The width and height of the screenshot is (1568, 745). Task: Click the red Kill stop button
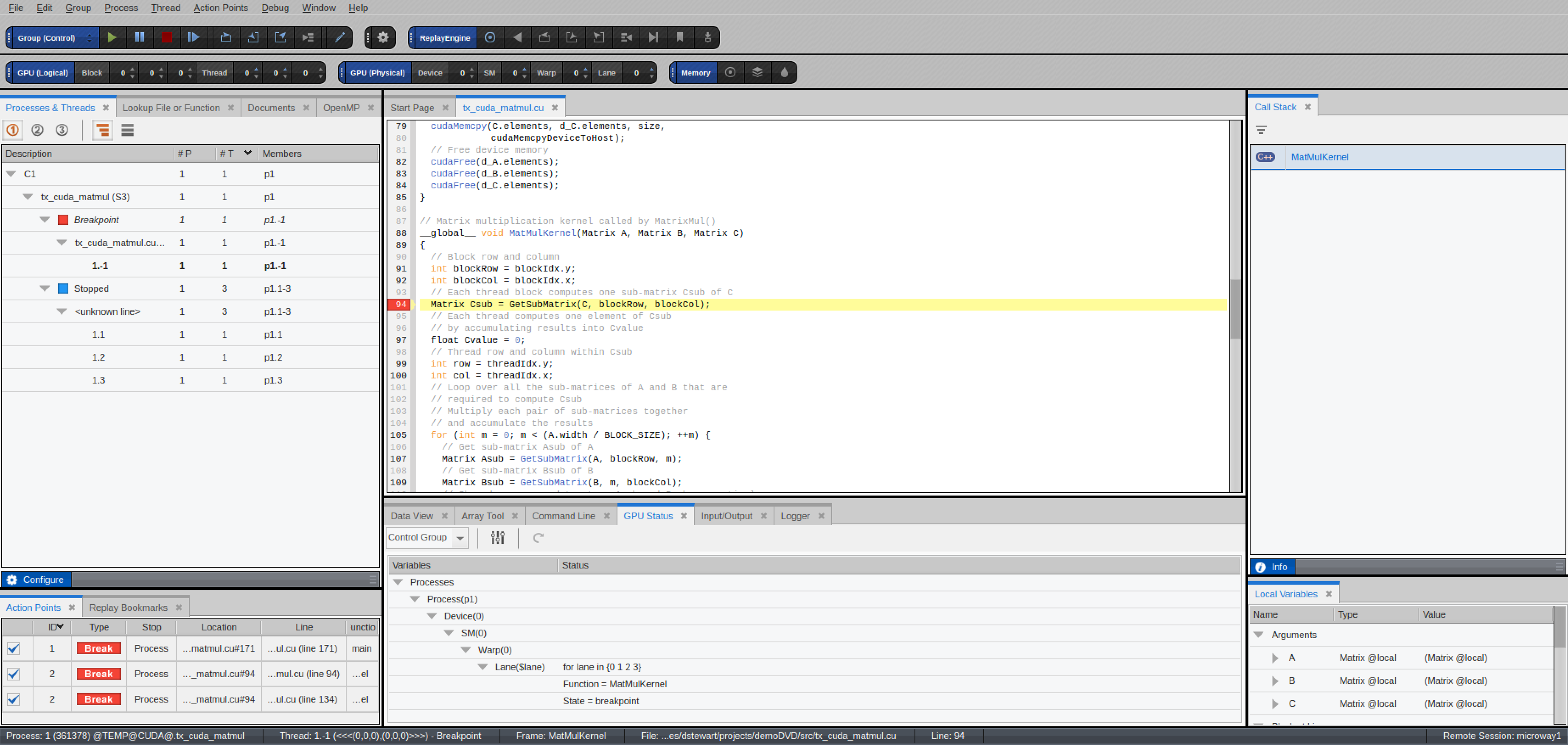click(166, 38)
